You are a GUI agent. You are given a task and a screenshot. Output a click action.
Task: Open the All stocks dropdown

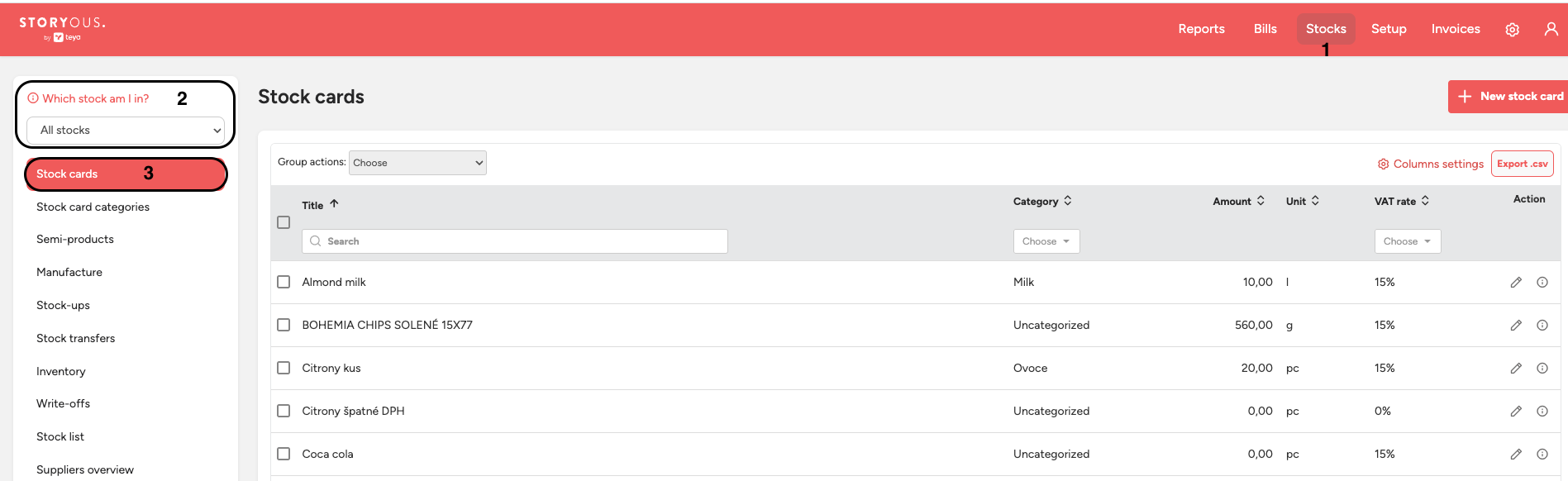point(126,131)
